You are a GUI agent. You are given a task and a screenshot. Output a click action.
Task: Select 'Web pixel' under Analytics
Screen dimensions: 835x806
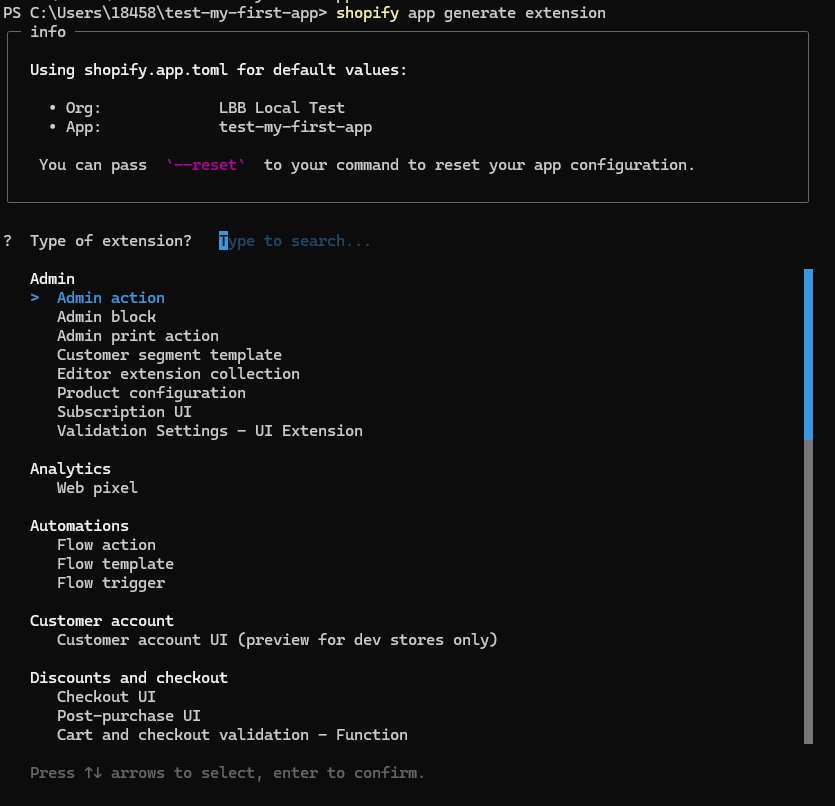pyautogui.click(x=97, y=488)
